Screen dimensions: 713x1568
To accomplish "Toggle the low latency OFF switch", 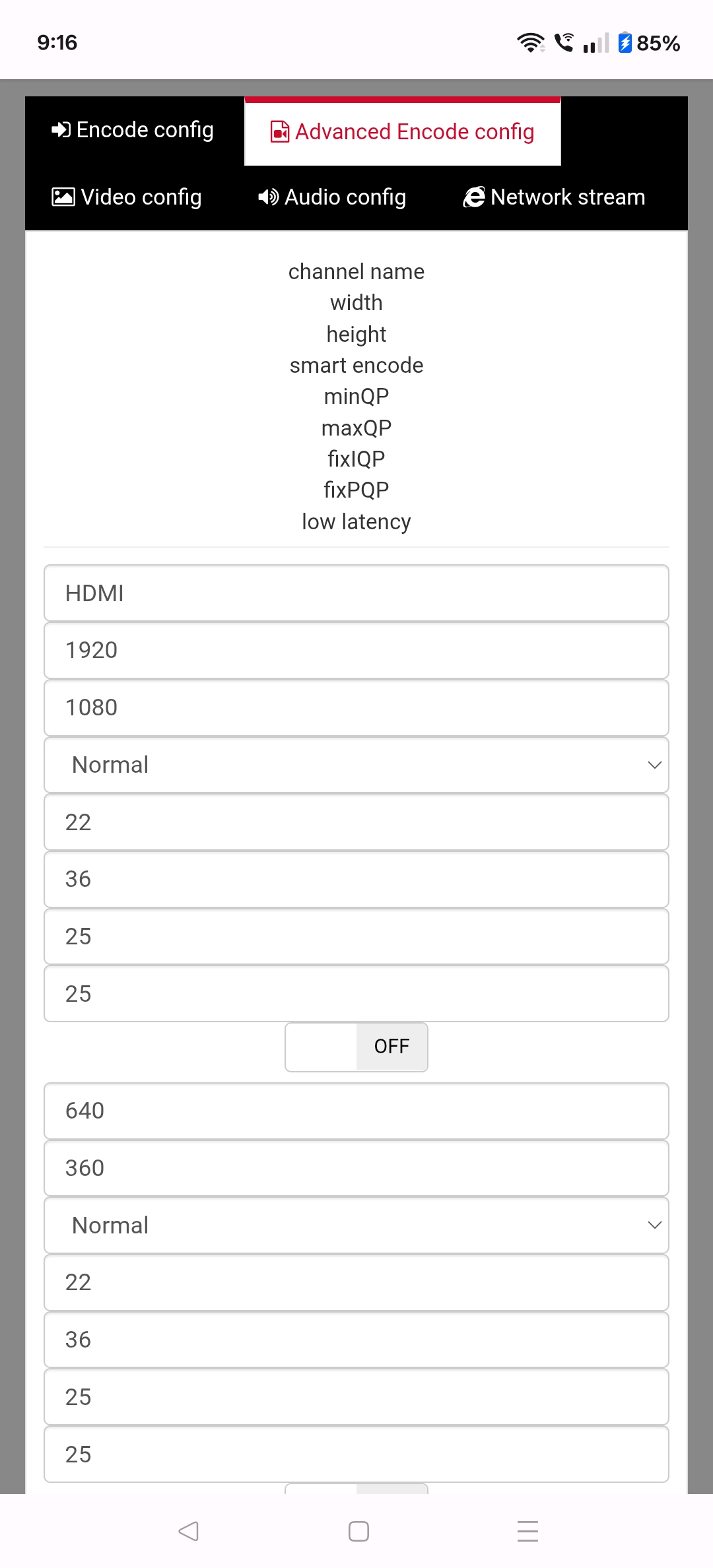I will 356,1047.
